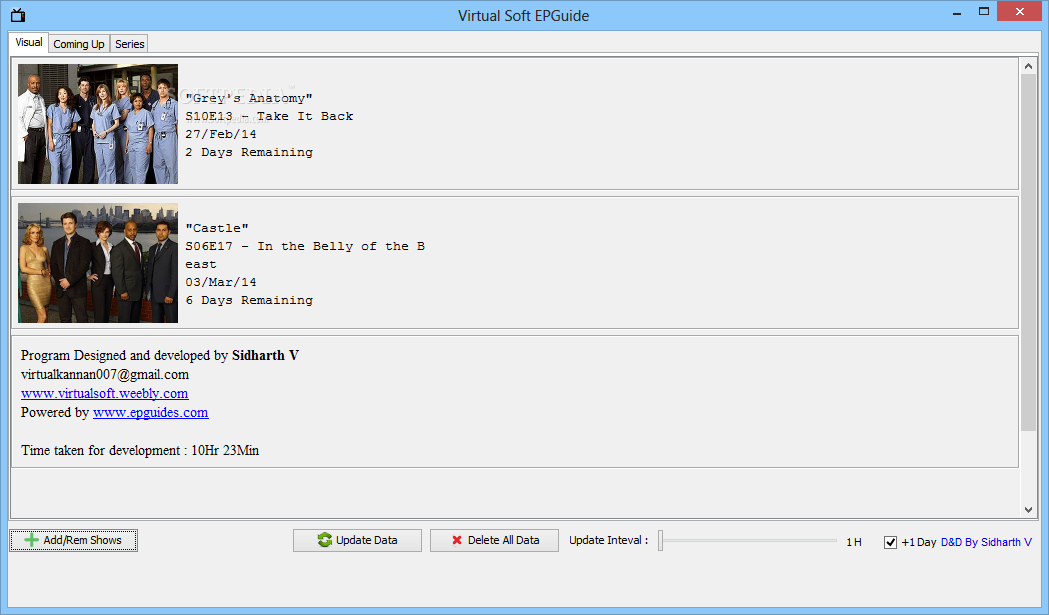
Task: Click the S06E17 - In the Belly episode line
Action: pos(305,255)
